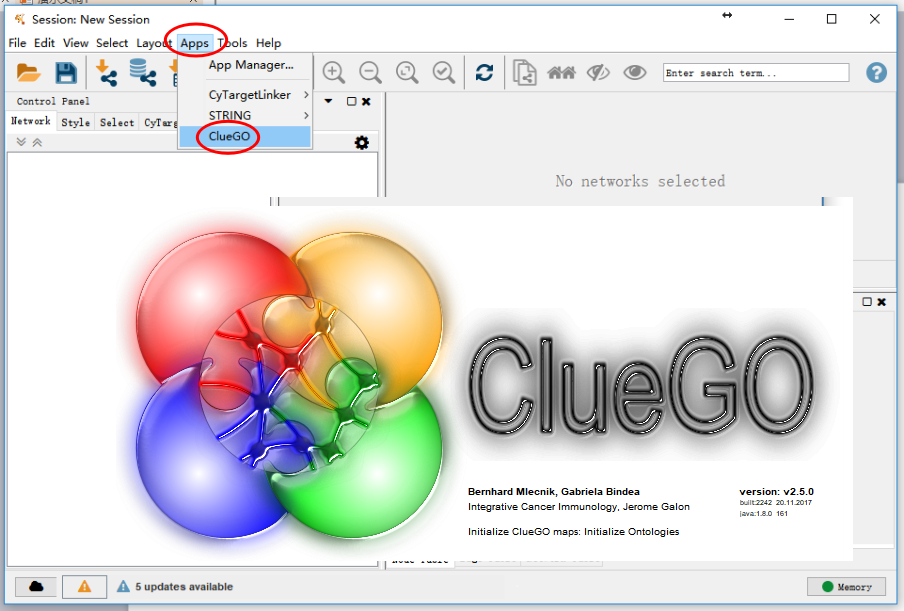Close the lower right panel X
This screenshot has height=611, width=904.
click(882, 301)
